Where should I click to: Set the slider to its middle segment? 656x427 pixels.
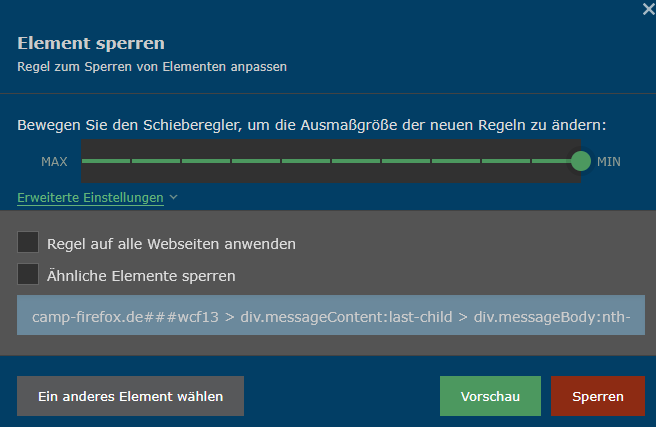click(x=331, y=161)
